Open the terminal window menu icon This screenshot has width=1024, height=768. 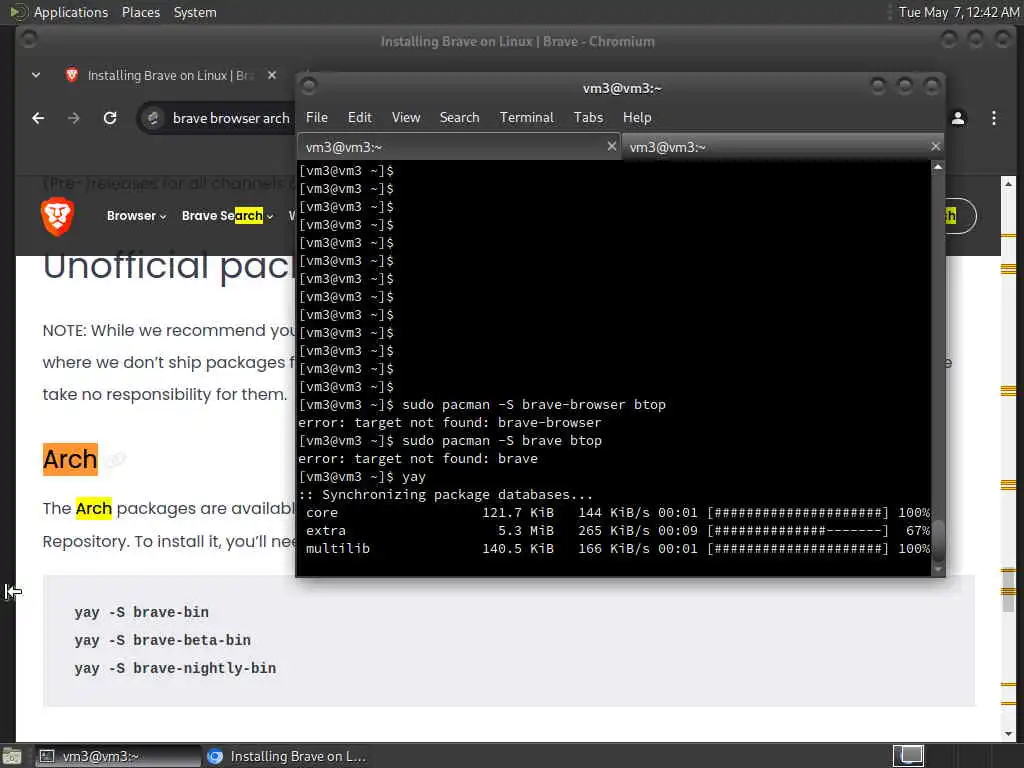coord(309,86)
